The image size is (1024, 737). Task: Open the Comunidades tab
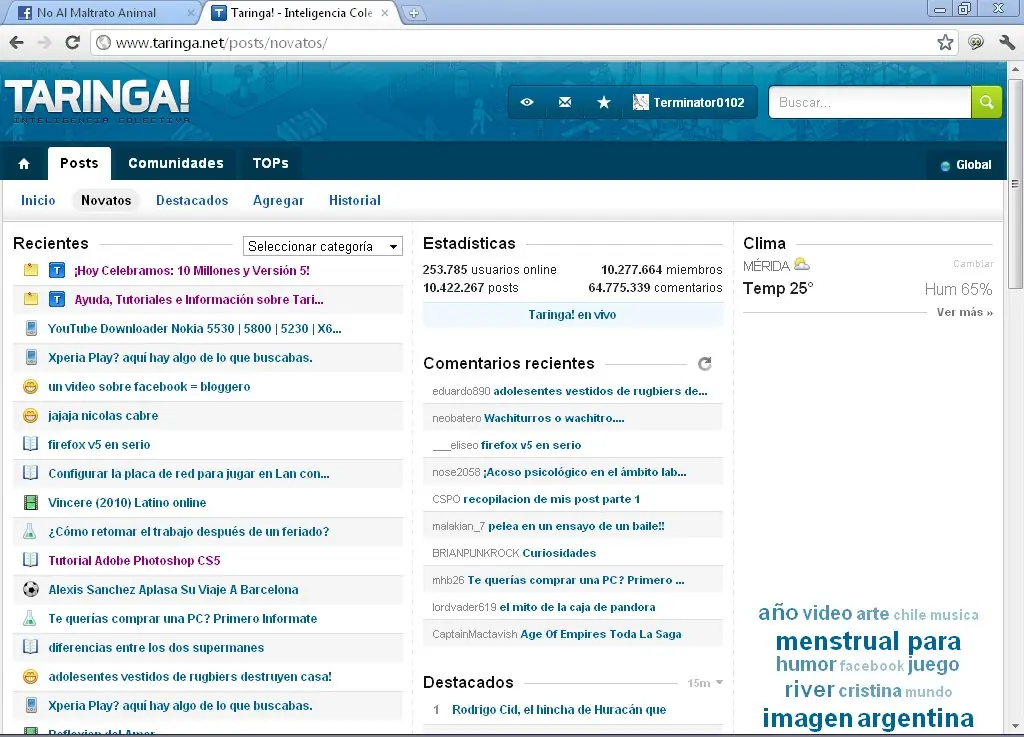176,163
